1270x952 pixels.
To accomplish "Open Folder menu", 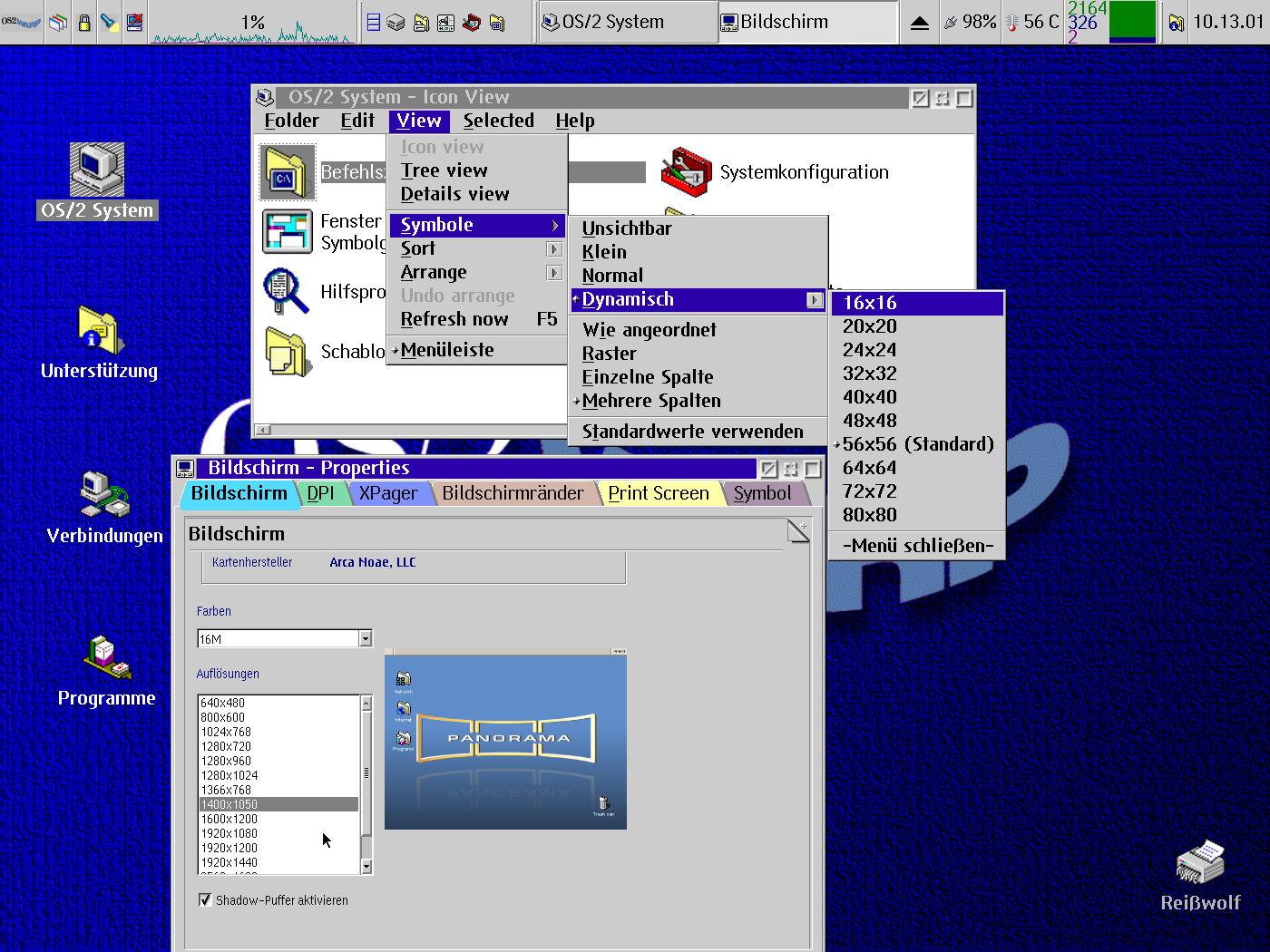I will click(291, 121).
